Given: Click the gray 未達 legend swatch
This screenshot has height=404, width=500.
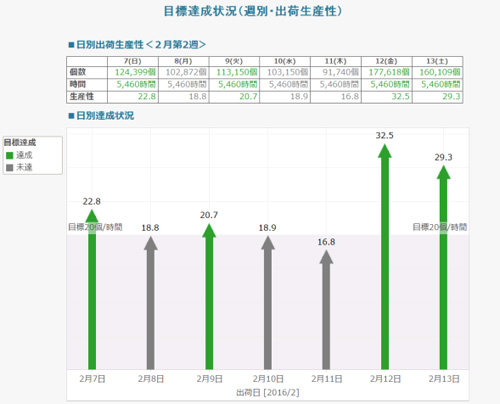Looking at the screenshot, I should pos(10,167).
